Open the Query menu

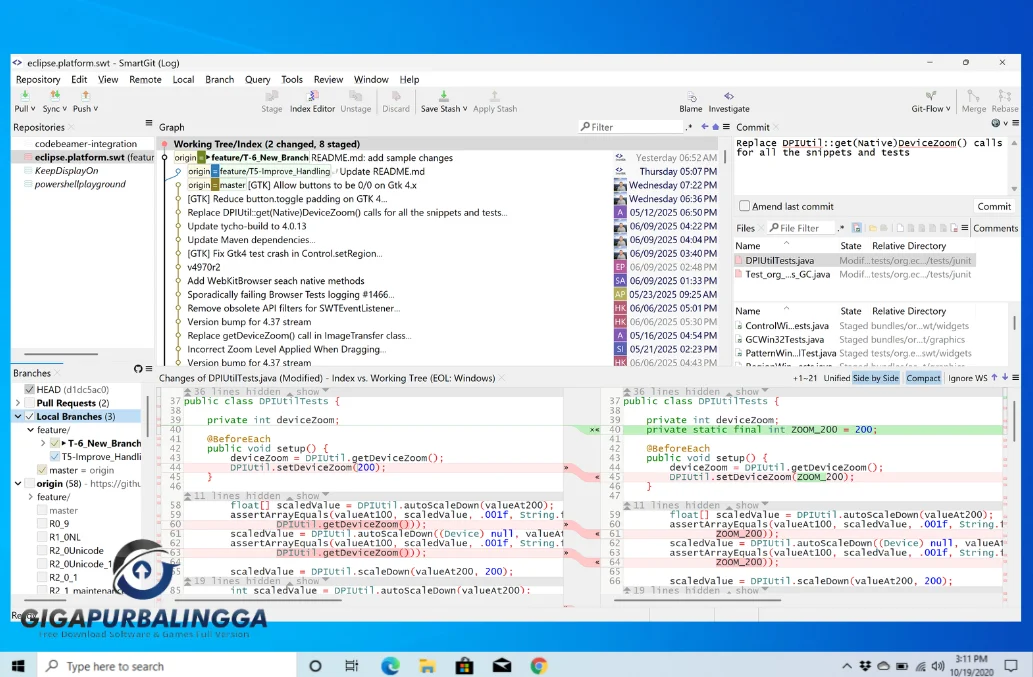pos(258,79)
